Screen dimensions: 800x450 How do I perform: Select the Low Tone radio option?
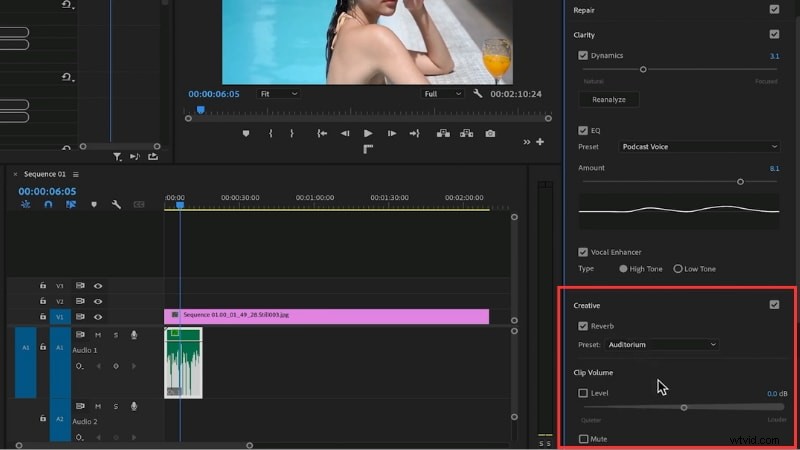[678, 268]
